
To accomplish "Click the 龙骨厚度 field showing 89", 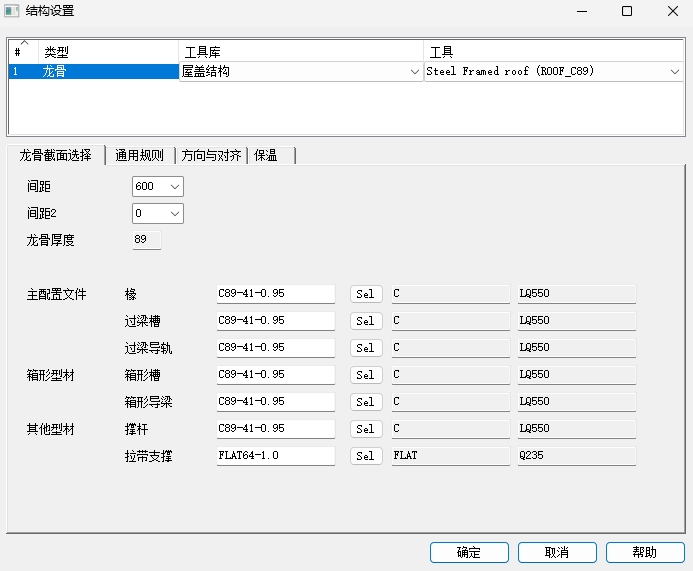I will [147, 240].
